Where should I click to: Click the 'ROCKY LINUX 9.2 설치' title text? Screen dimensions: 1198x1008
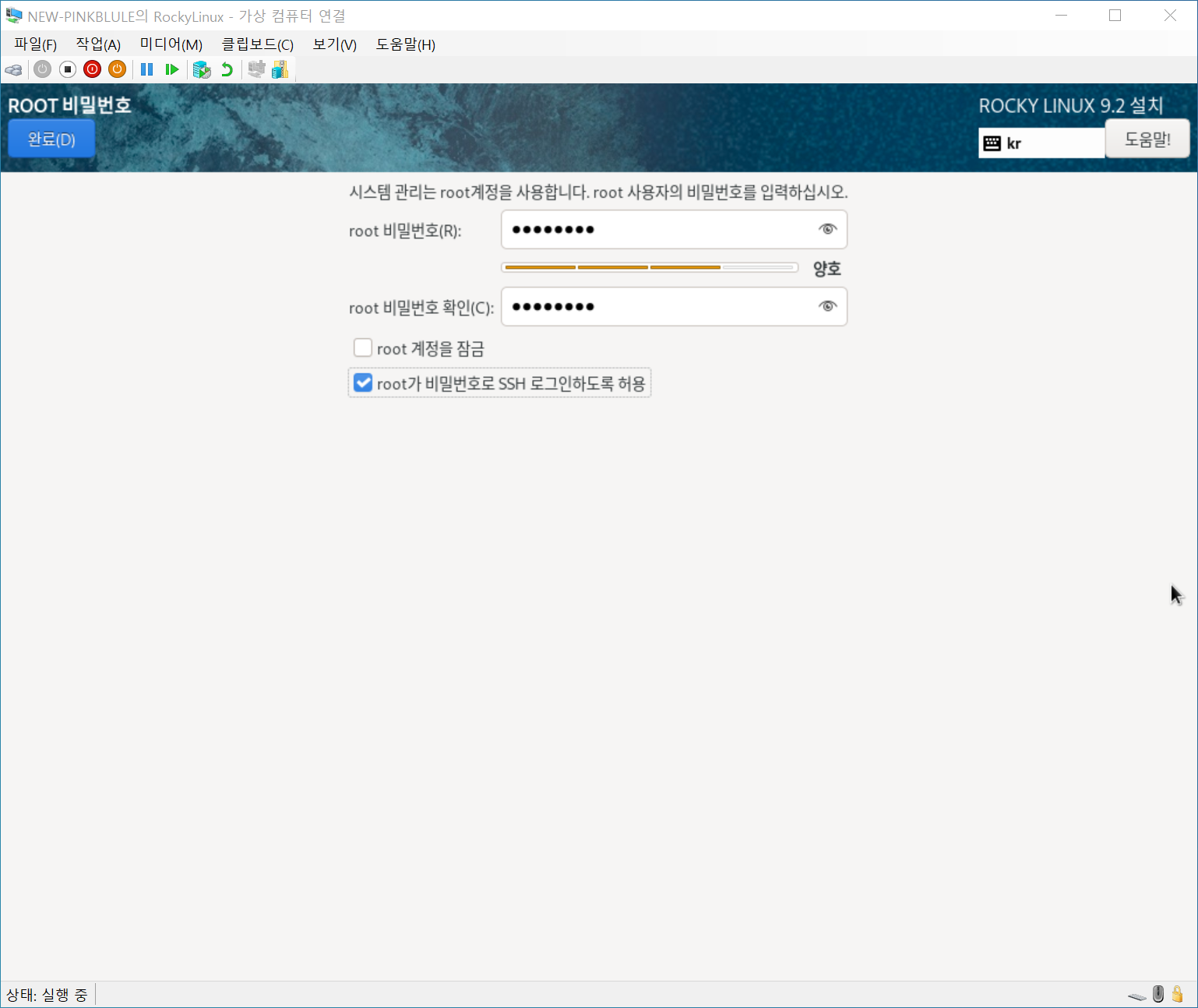pyautogui.click(x=1071, y=105)
